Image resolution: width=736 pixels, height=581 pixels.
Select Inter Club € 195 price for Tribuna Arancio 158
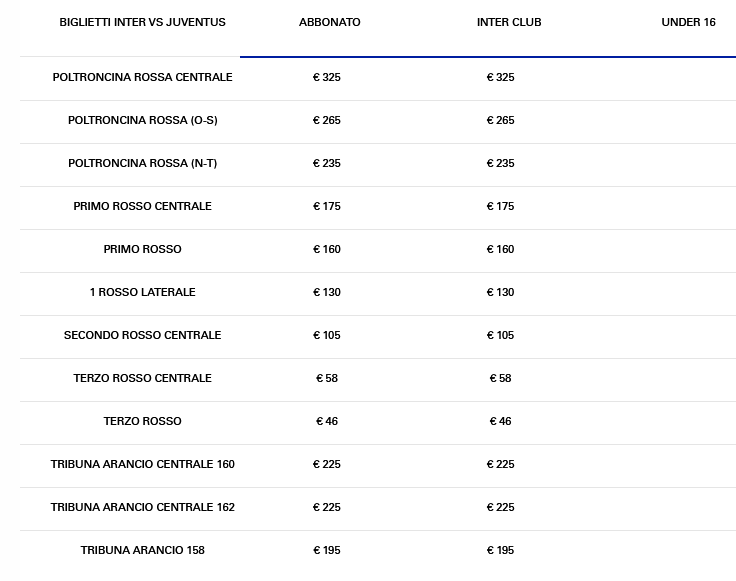(500, 550)
